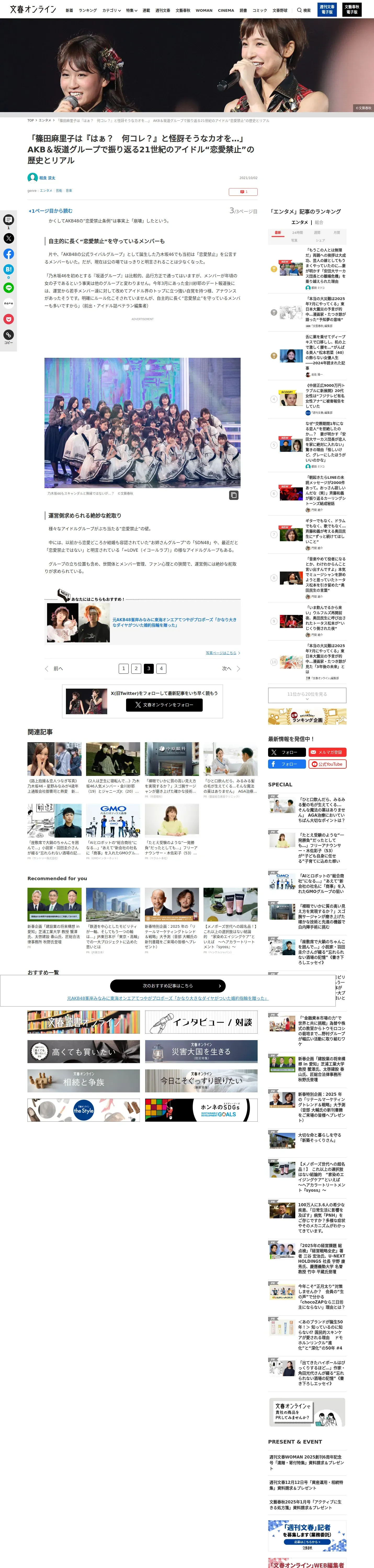Open the 特集 dropdown menu
The height and width of the screenshot is (1568, 374).
click(132, 10)
